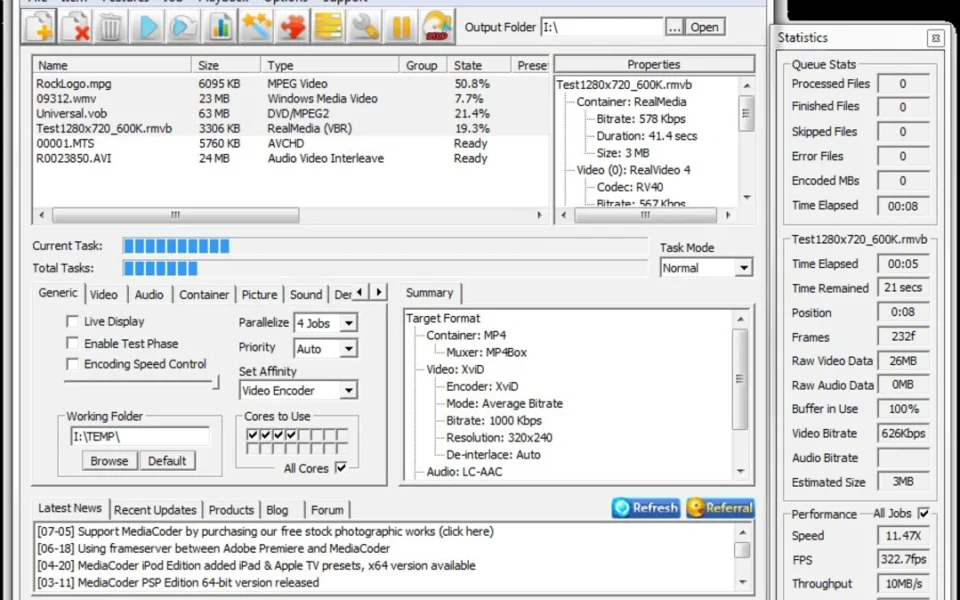Click the file list horizontal scrollbar thumb

(x=176, y=215)
